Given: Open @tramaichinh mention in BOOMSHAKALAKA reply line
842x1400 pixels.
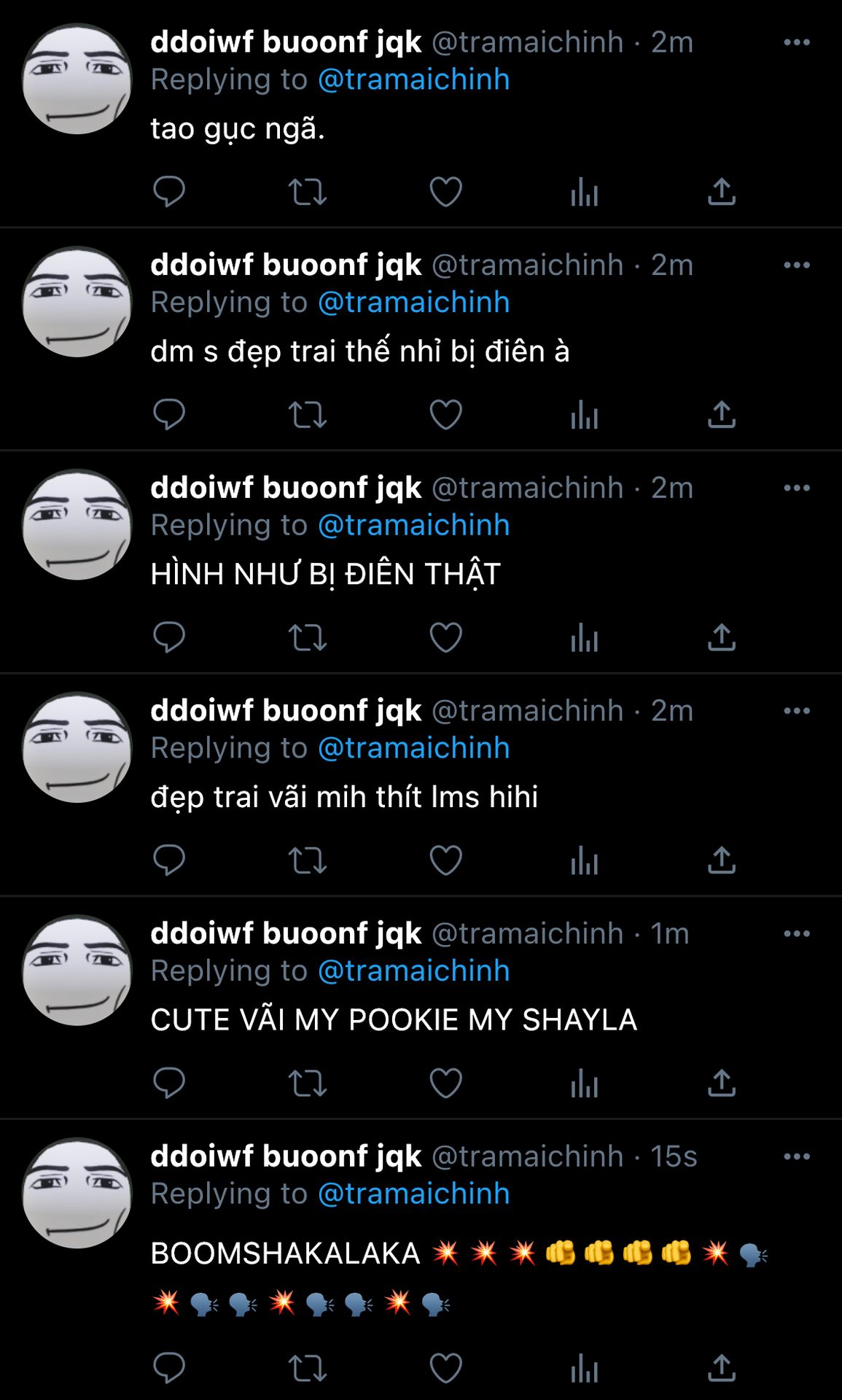Looking at the screenshot, I should (413, 1194).
